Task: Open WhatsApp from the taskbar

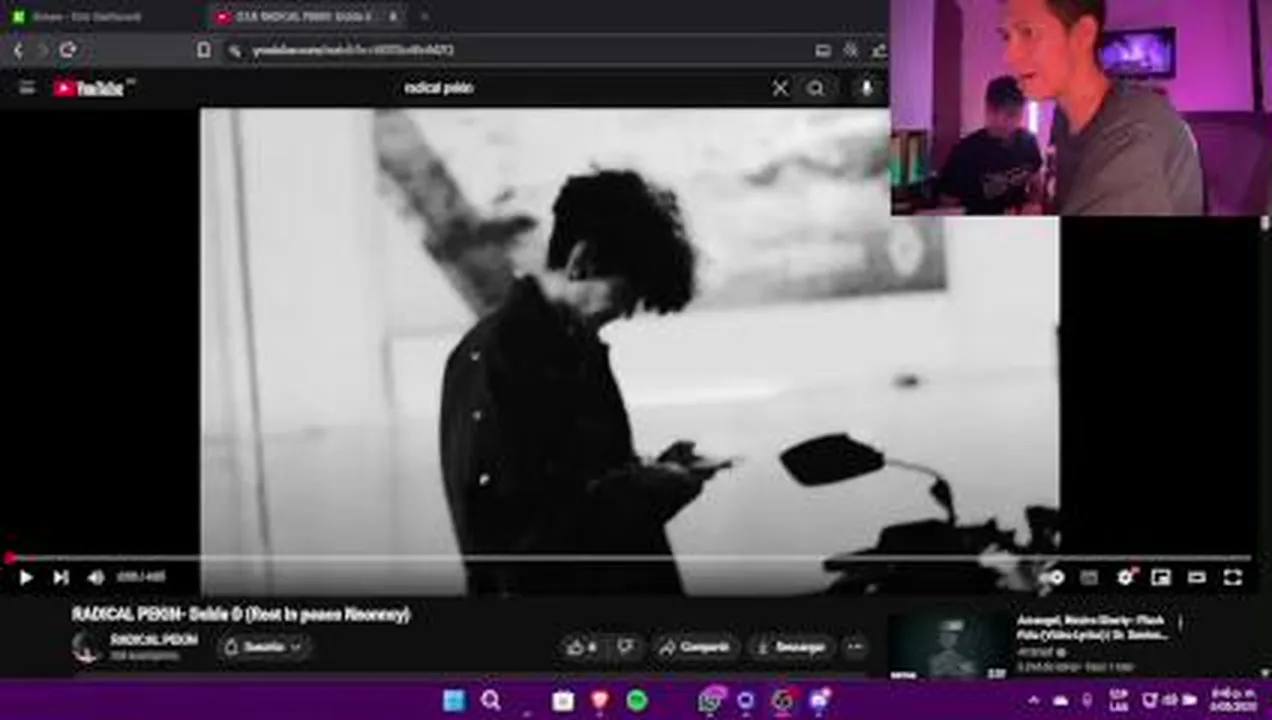Action: [x=710, y=700]
